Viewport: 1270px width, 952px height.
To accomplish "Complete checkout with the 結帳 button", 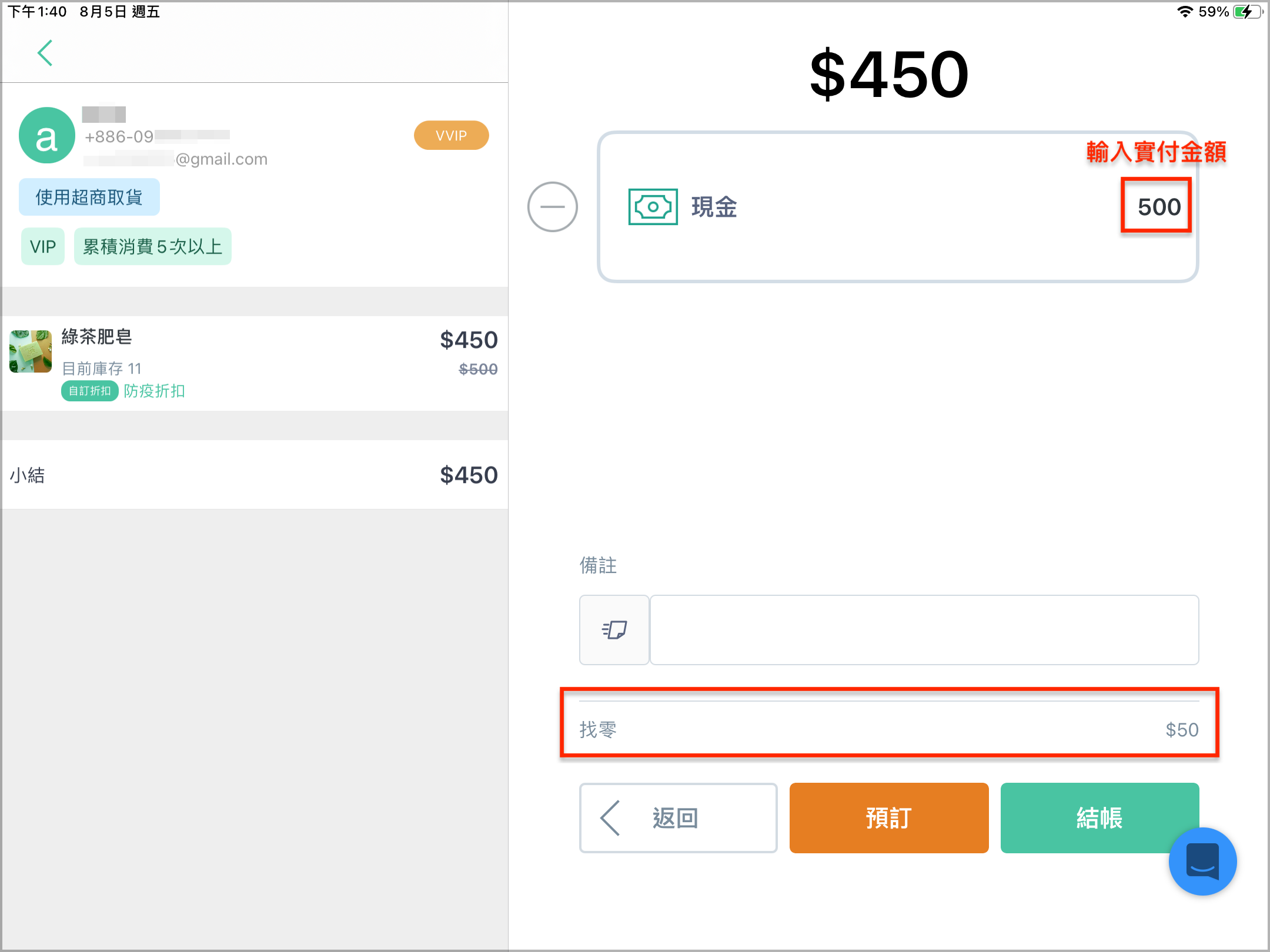I will 1099,817.
